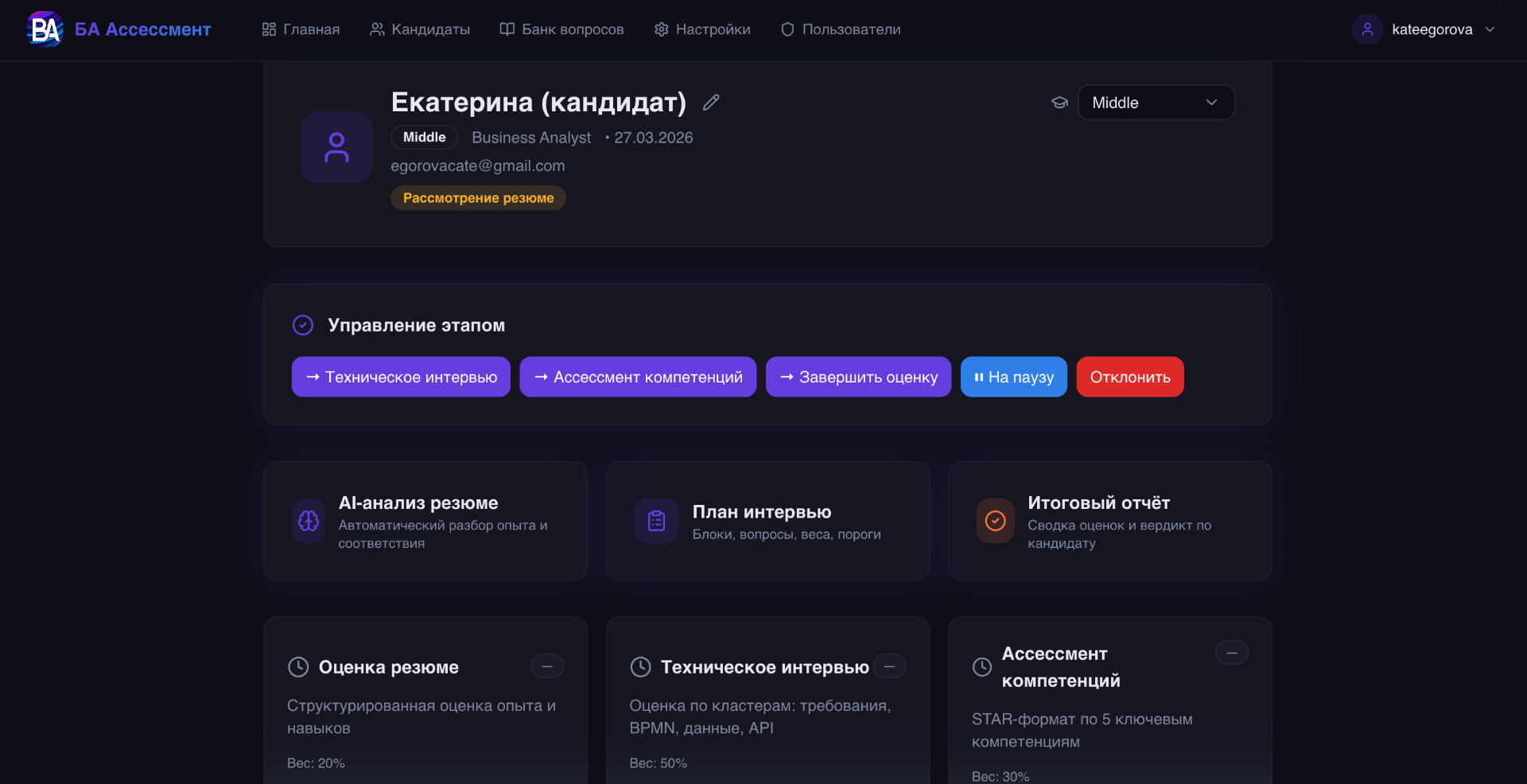The width and height of the screenshot is (1527, 784).
Task: Expand the kateegorova account dropdown chevron
Action: click(x=1490, y=29)
